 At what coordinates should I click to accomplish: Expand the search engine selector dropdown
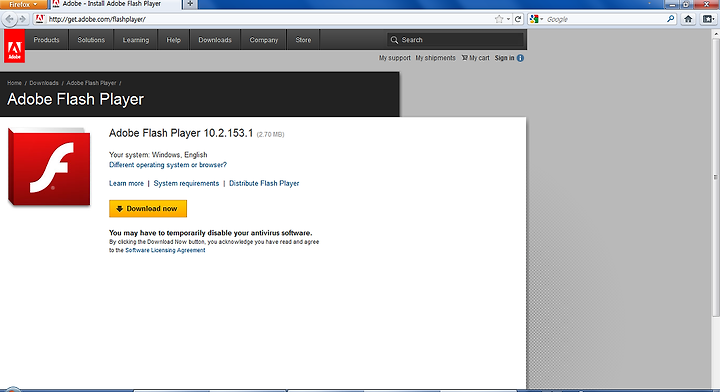pos(536,19)
